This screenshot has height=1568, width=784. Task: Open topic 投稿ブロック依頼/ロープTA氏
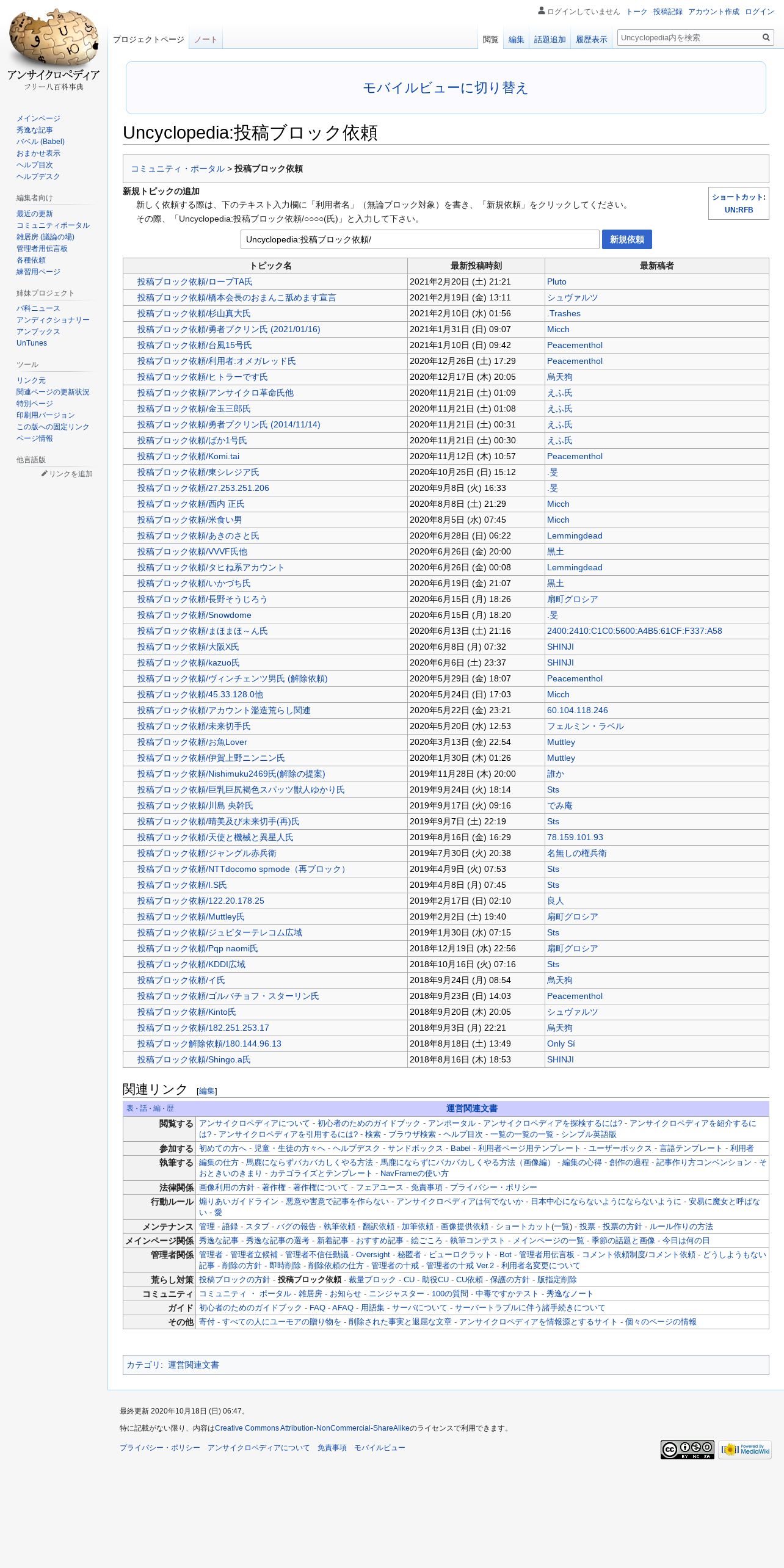pos(195,281)
